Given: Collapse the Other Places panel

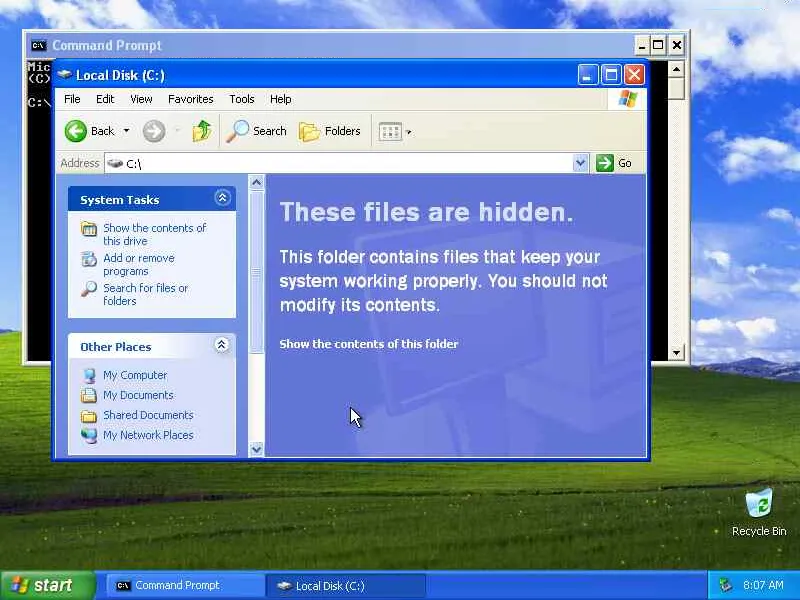Looking at the screenshot, I should coord(221,345).
